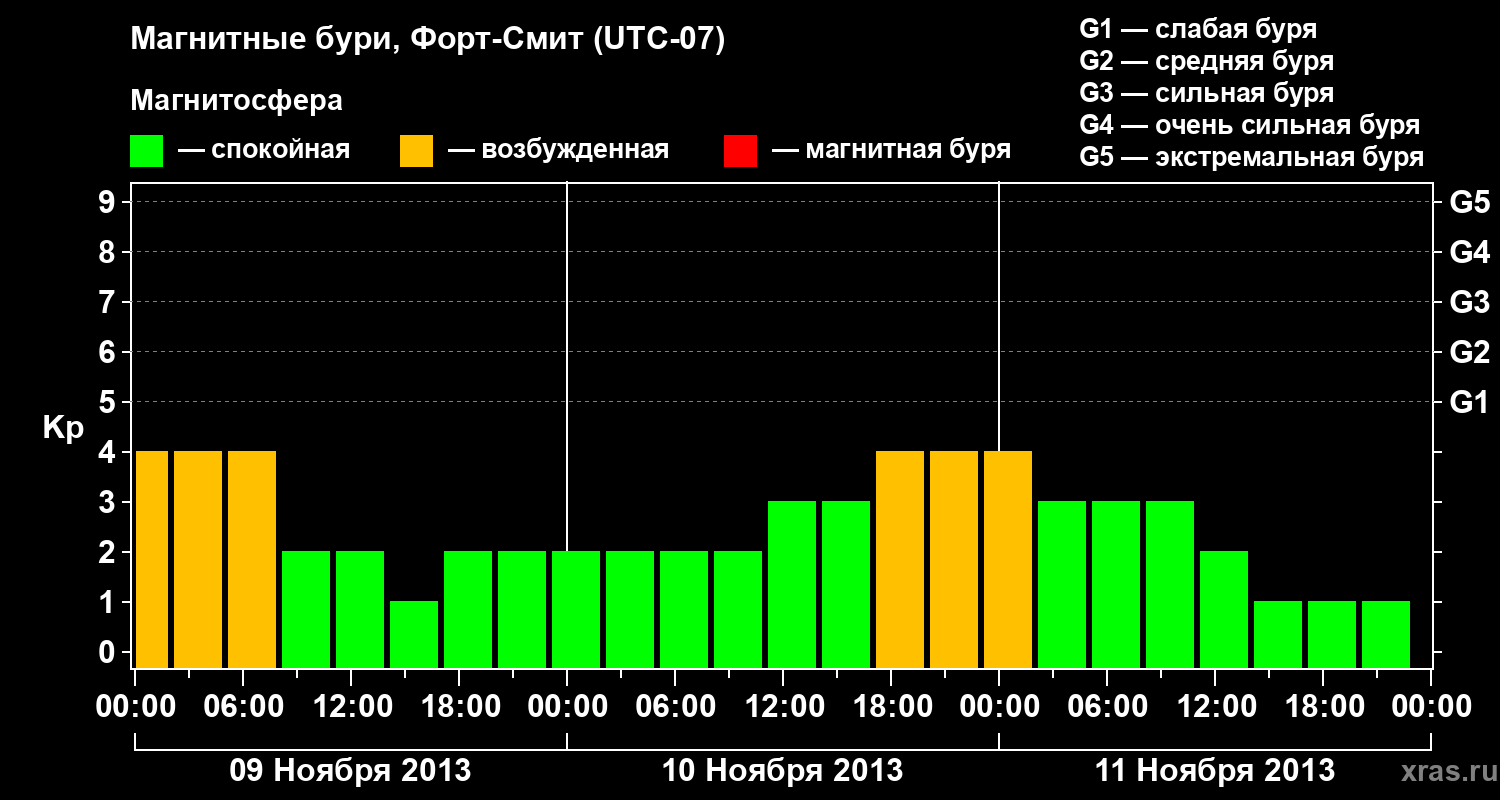This screenshot has height=800, width=1500.
Task: Click the green 09:00–12:00 bar on 09 Ноября
Action: [x=306, y=609]
